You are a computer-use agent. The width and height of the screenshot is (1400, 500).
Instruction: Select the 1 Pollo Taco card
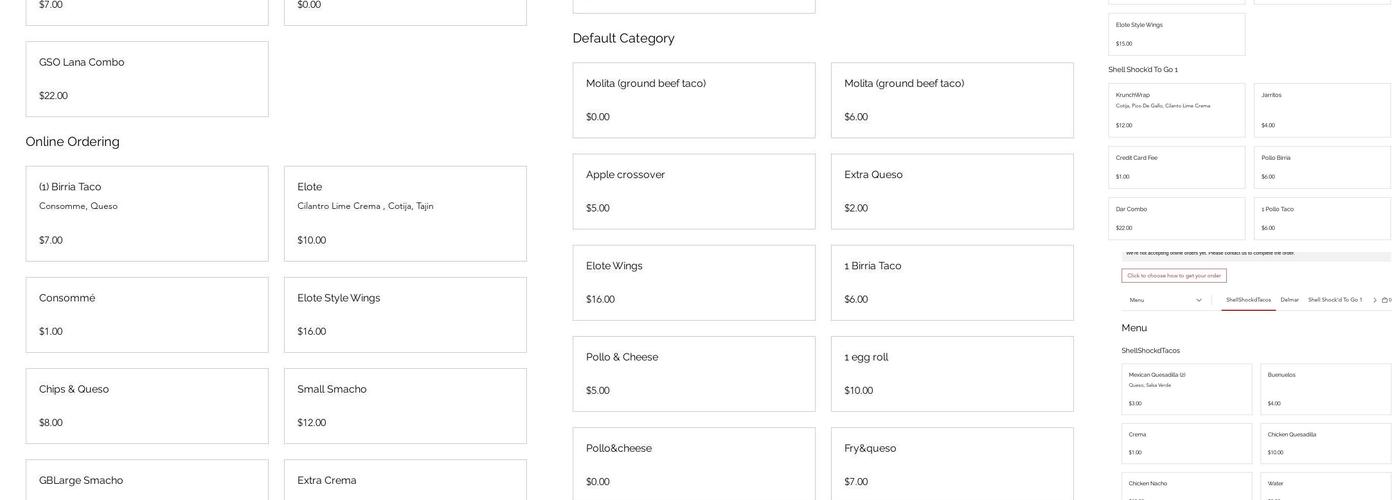(x=1322, y=218)
